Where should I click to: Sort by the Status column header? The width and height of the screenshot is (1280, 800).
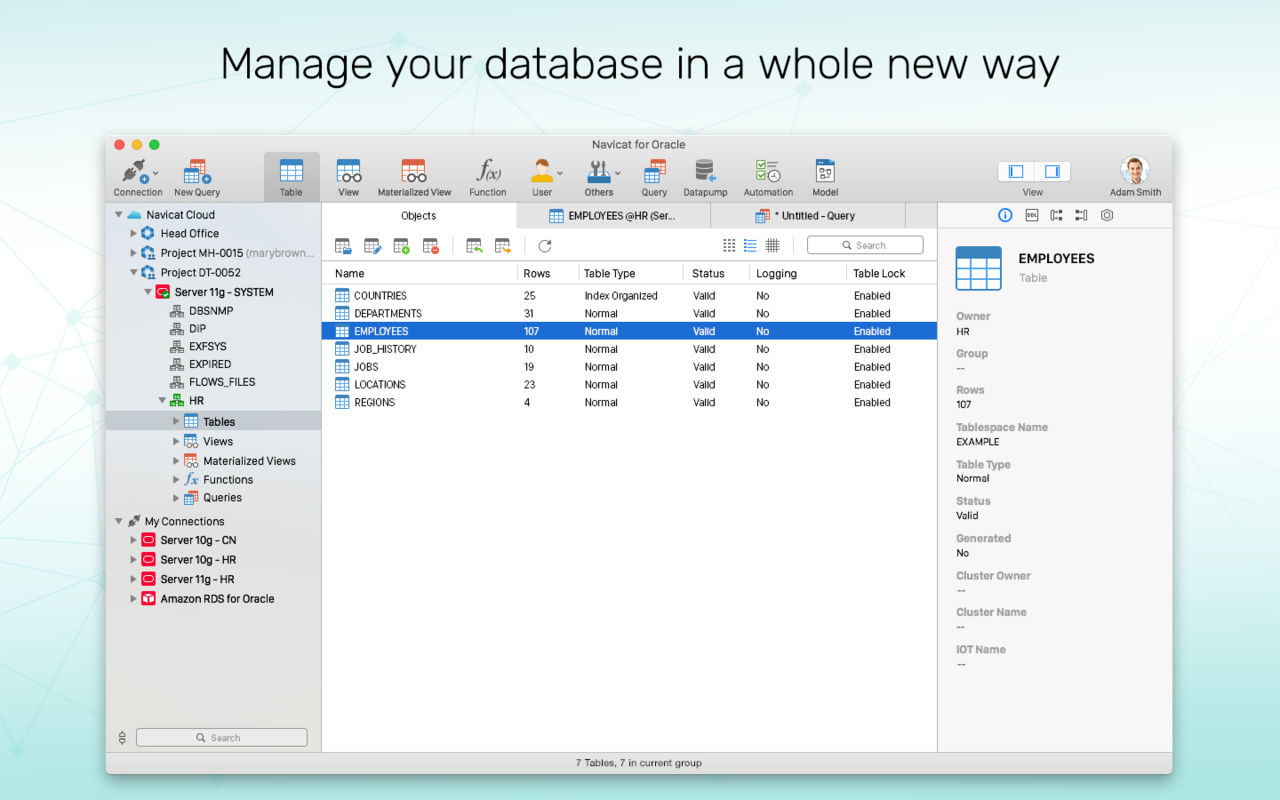(716, 273)
